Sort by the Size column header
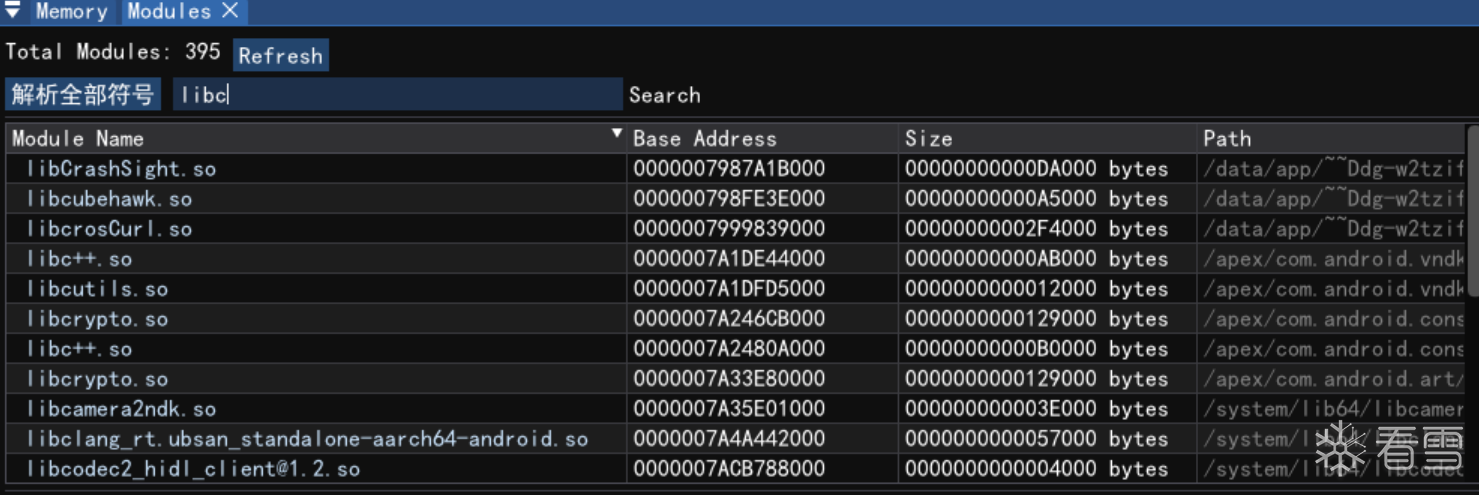Image resolution: width=1479 pixels, height=495 pixels. pyautogui.click(x=1048, y=138)
